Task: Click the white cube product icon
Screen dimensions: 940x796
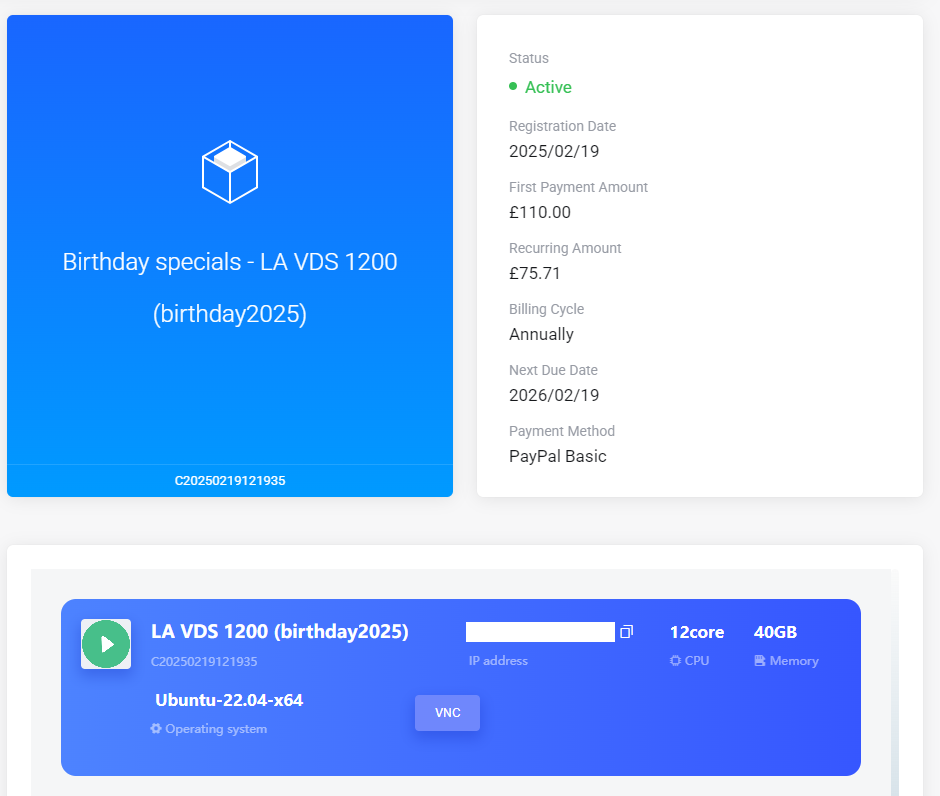Action: coord(230,171)
